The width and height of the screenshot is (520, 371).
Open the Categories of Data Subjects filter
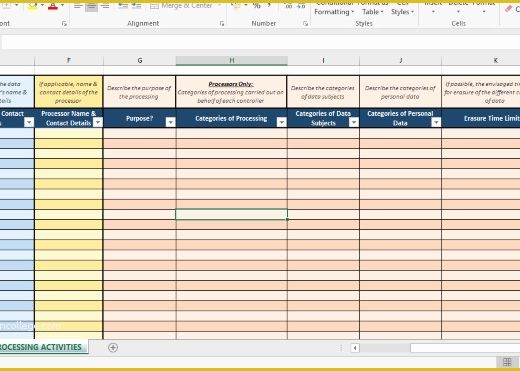(x=354, y=122)
